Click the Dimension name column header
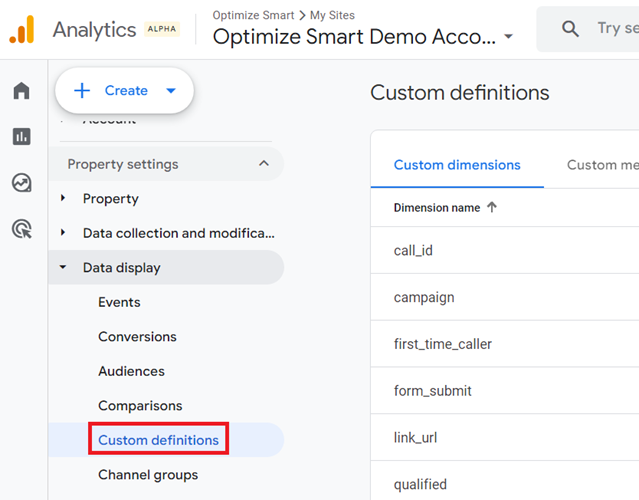Screen dimensions: 639x500 coord(437,208)
